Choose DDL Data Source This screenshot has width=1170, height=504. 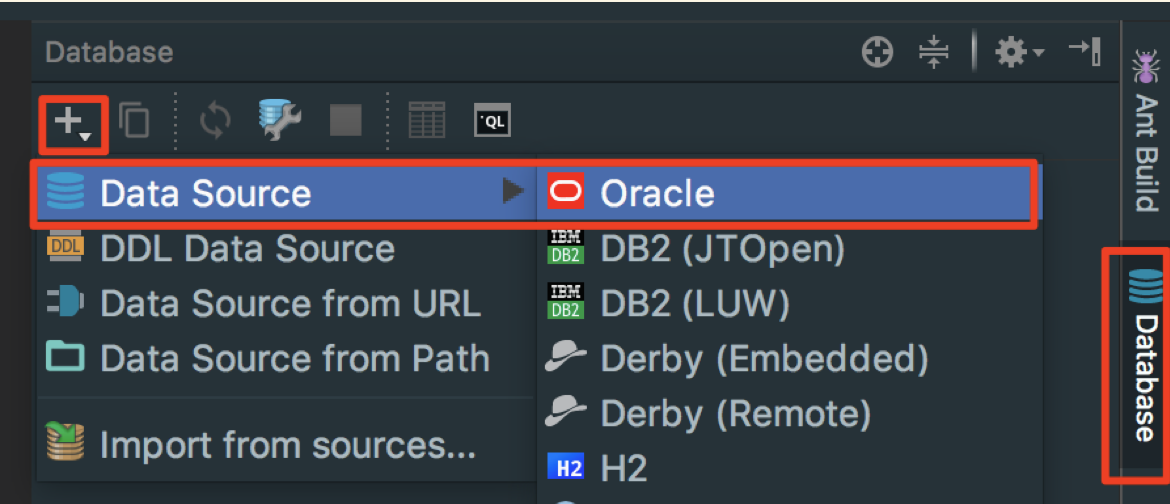(287, 249)
